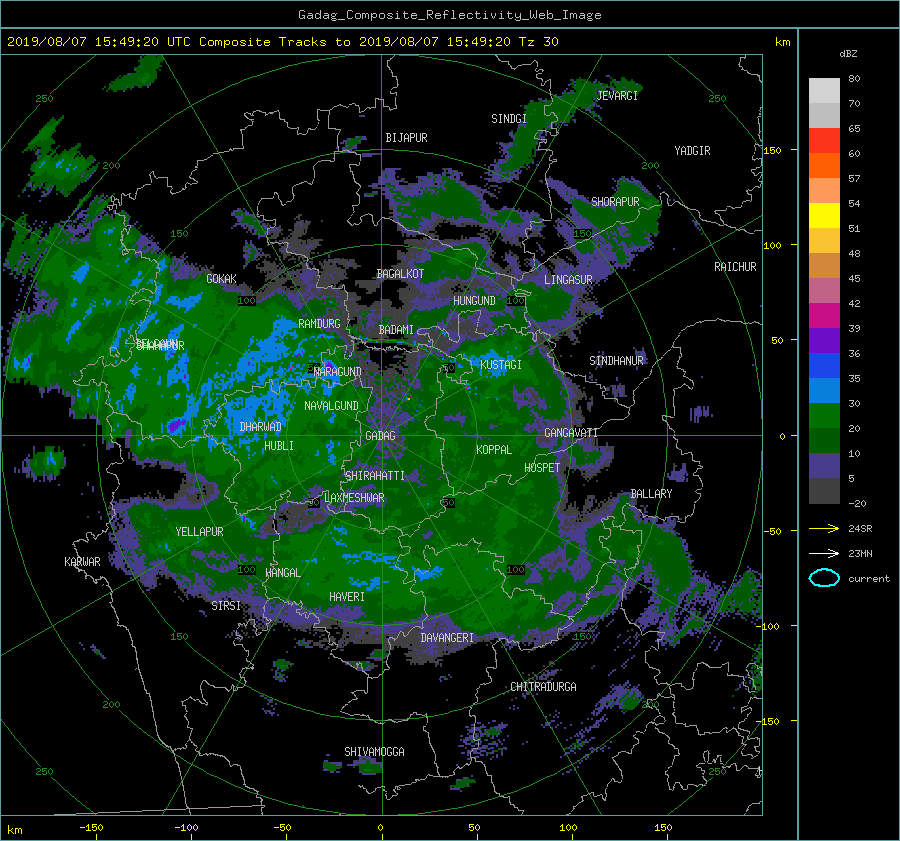Click the yellow 24SR arrow legend icon
The height and width of the screenshot is (841, 900).
point(824,528)
